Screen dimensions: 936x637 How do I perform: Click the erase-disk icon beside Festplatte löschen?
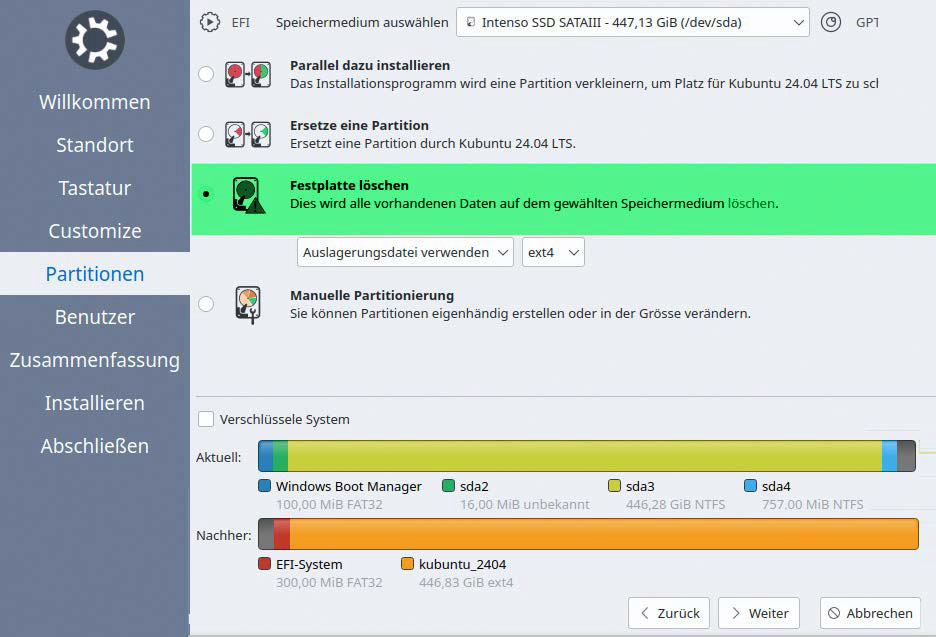point(248,195)
